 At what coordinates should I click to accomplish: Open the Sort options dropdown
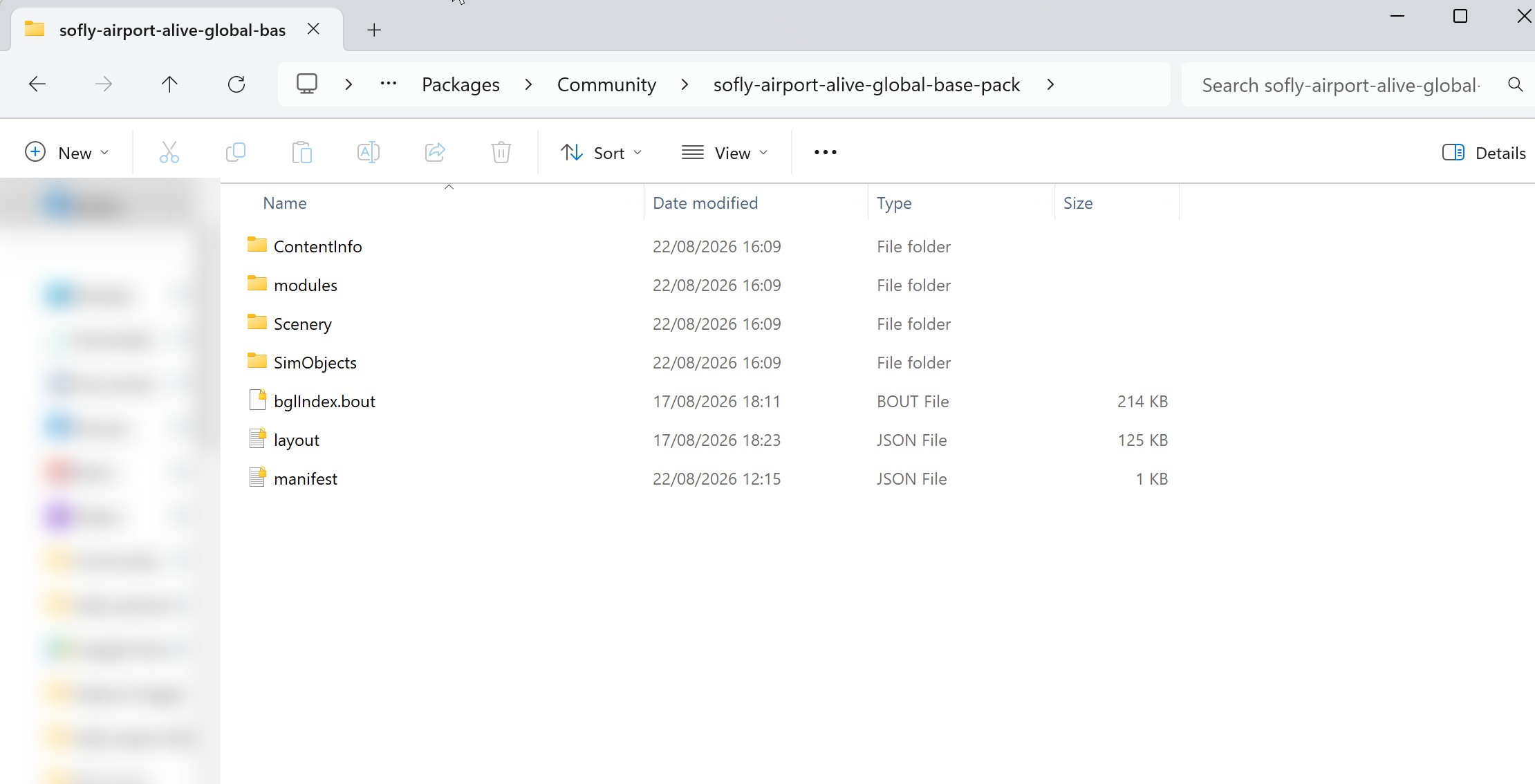[601, 152]
